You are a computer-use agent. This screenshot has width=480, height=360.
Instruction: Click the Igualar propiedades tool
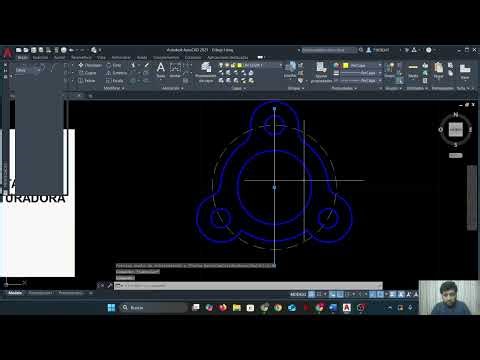(321, 72)
